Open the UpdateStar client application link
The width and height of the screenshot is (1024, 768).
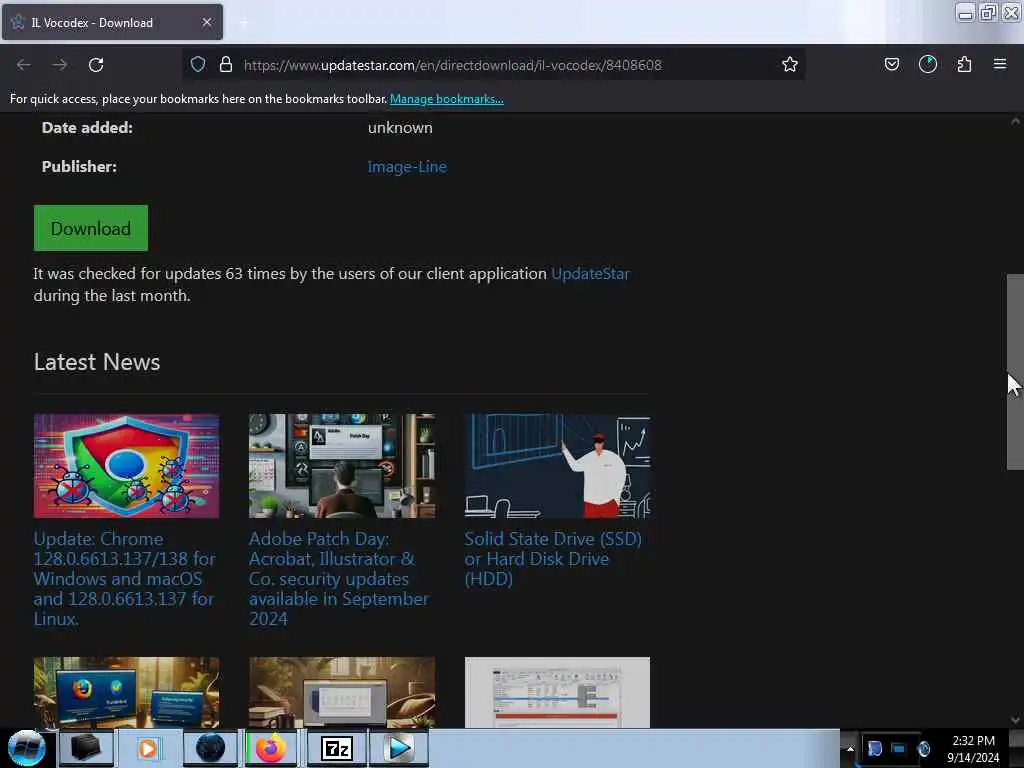(590, 274)
